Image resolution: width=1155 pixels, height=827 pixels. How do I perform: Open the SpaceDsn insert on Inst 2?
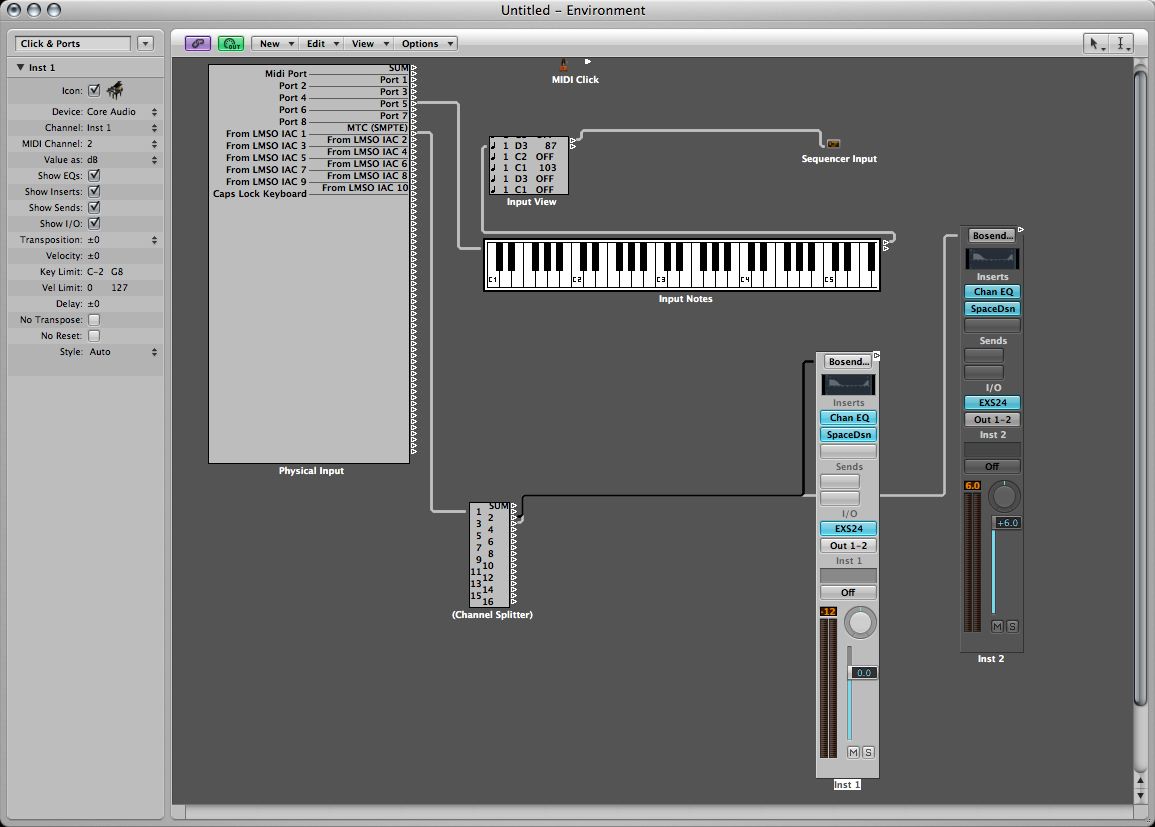[x=993, y=309]
